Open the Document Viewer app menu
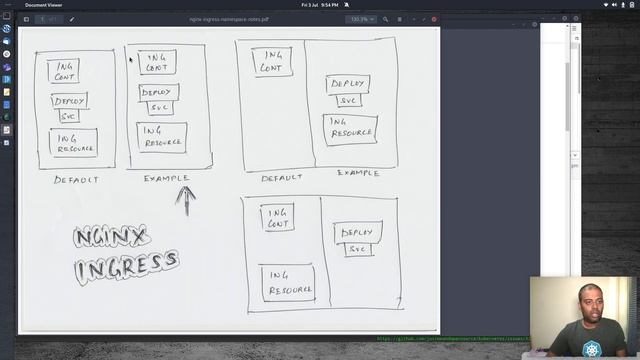Image resolution: width=640 pixels, height=360 pixels. click(43, 5)
